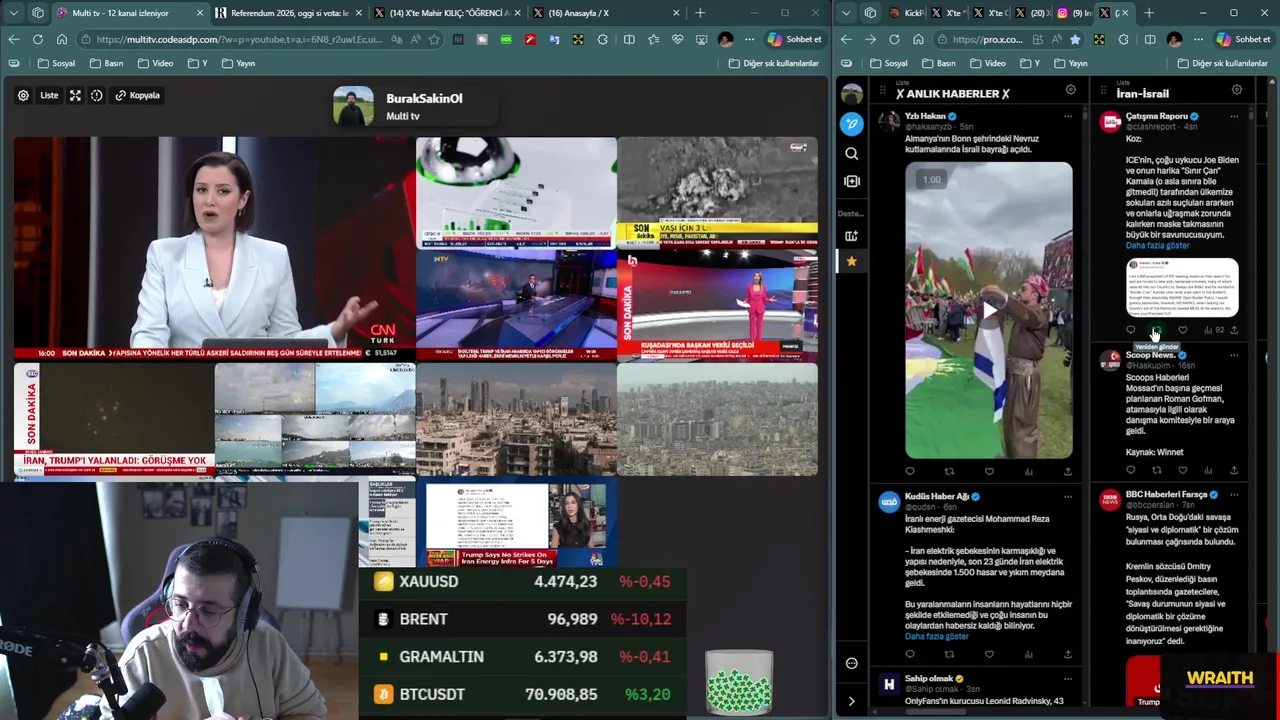Click Sohbet et Copilot button in left browser

794,39
